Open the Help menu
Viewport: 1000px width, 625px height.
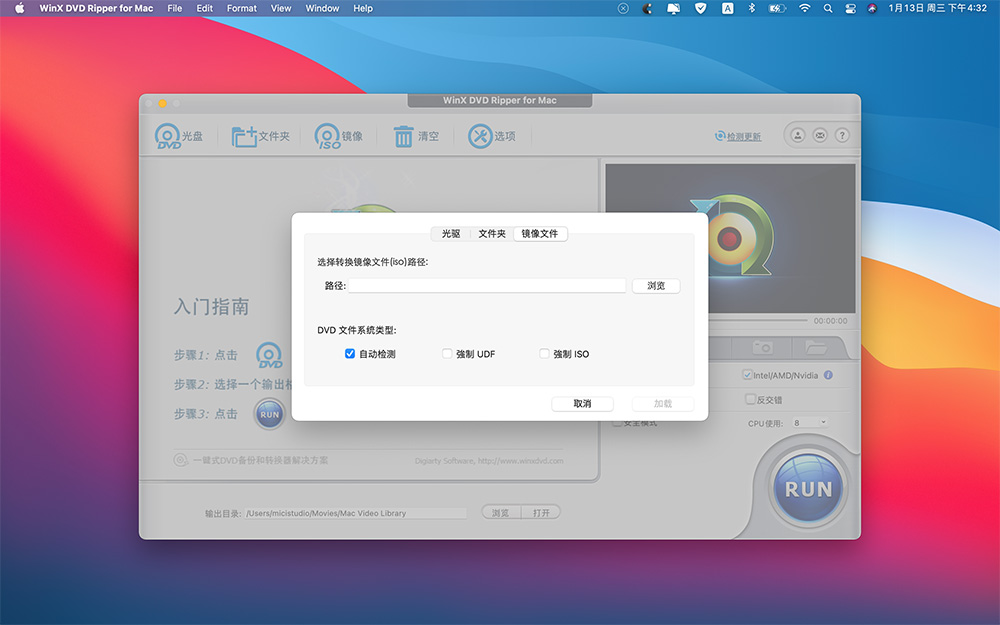(x=363, y=8)
